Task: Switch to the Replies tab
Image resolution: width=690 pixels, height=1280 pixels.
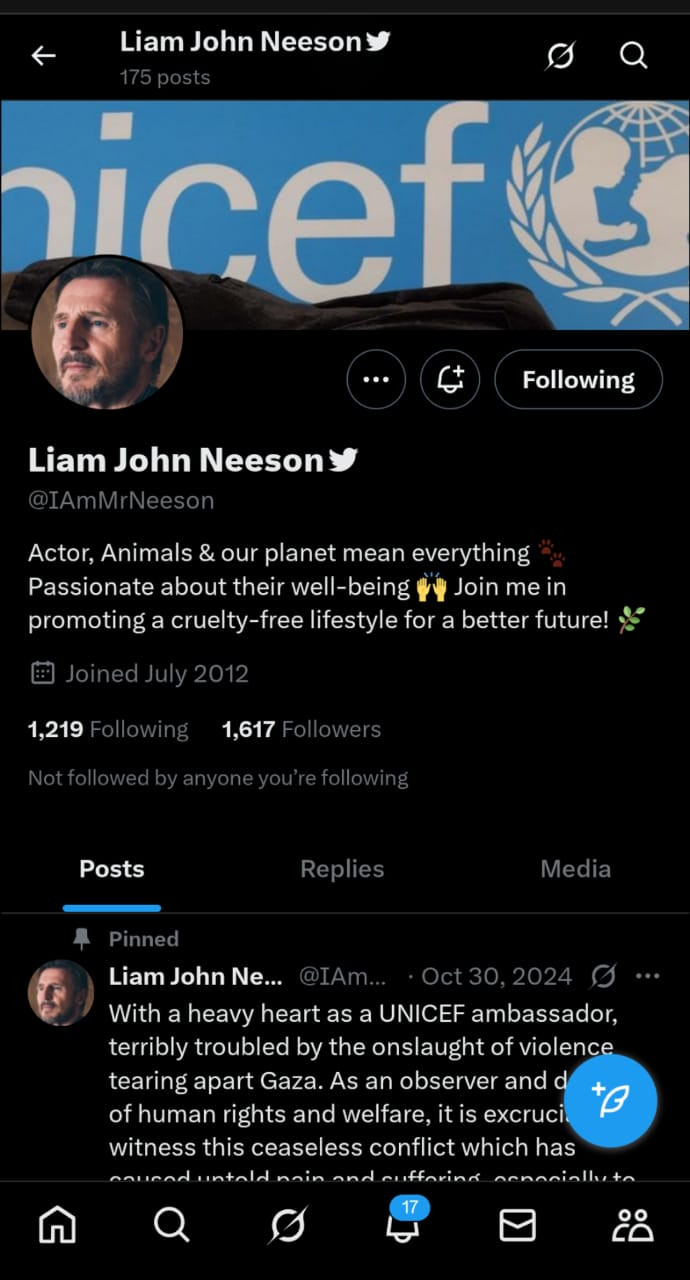Action: coord(342,869)
